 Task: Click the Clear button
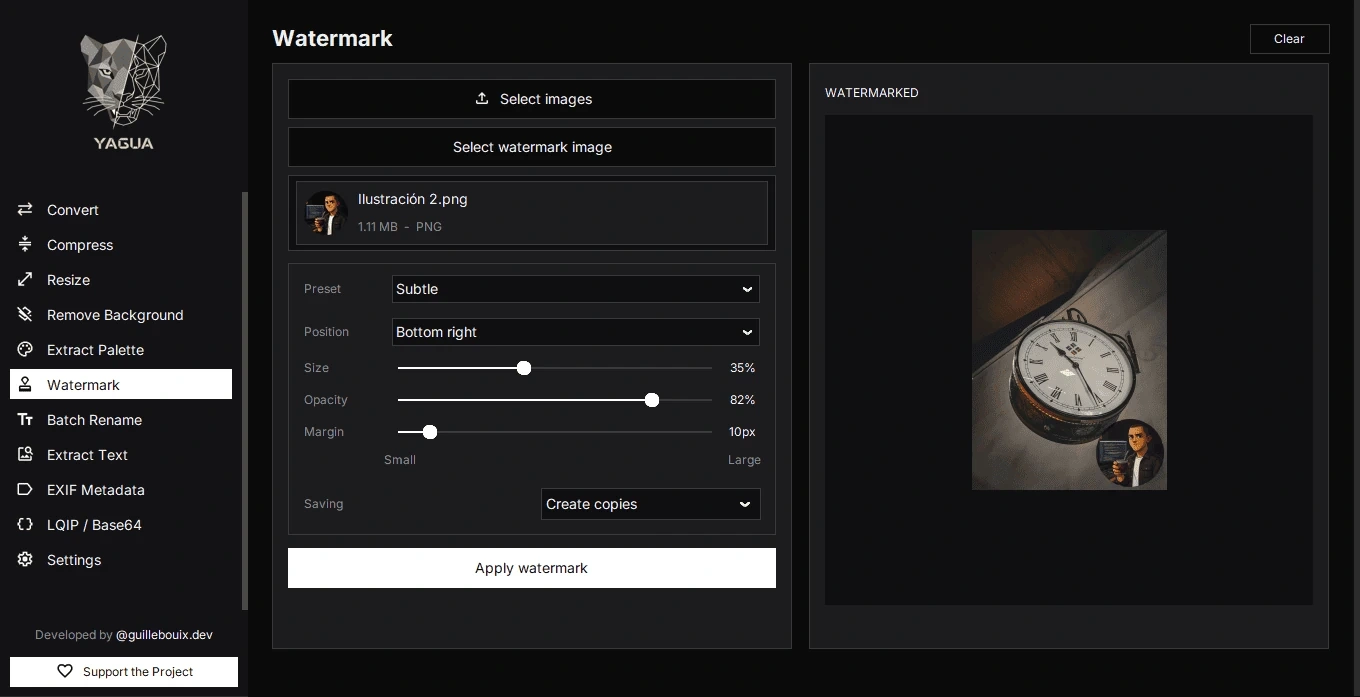coord(1290,39)
